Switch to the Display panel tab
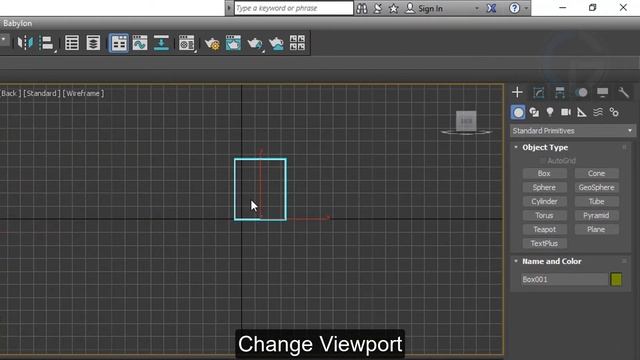This screenshot has width=640, height=360. [x=602, y=93]
